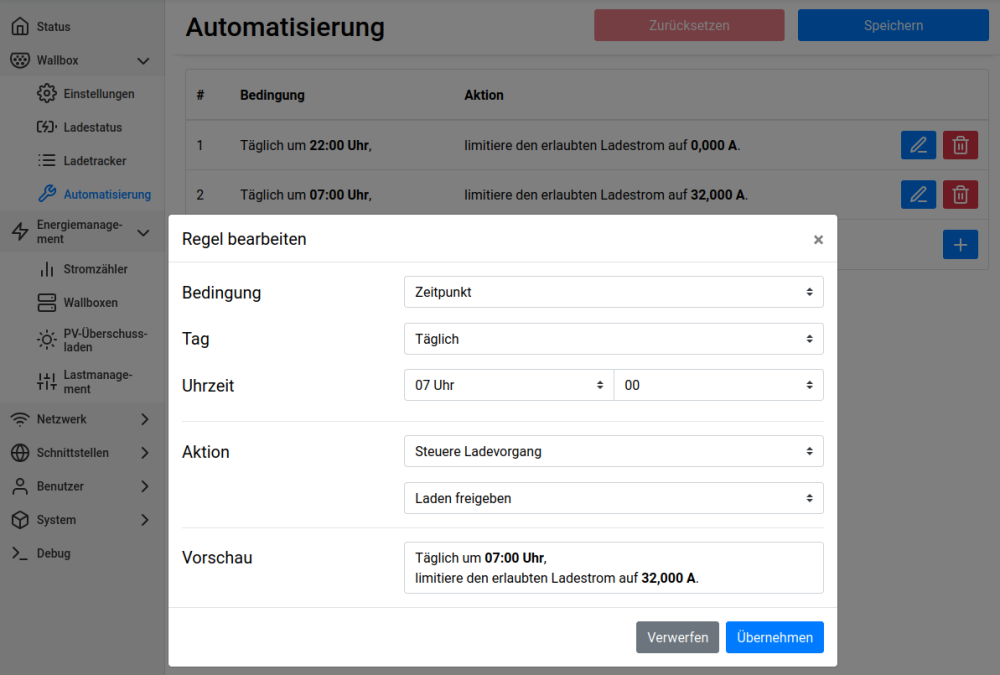Open the Tag dropdown showing Täglich

(x=613, y=339)
